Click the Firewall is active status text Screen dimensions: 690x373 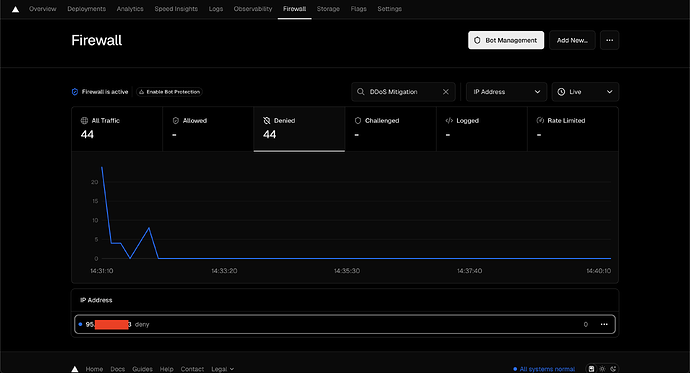tap(105, 92)
